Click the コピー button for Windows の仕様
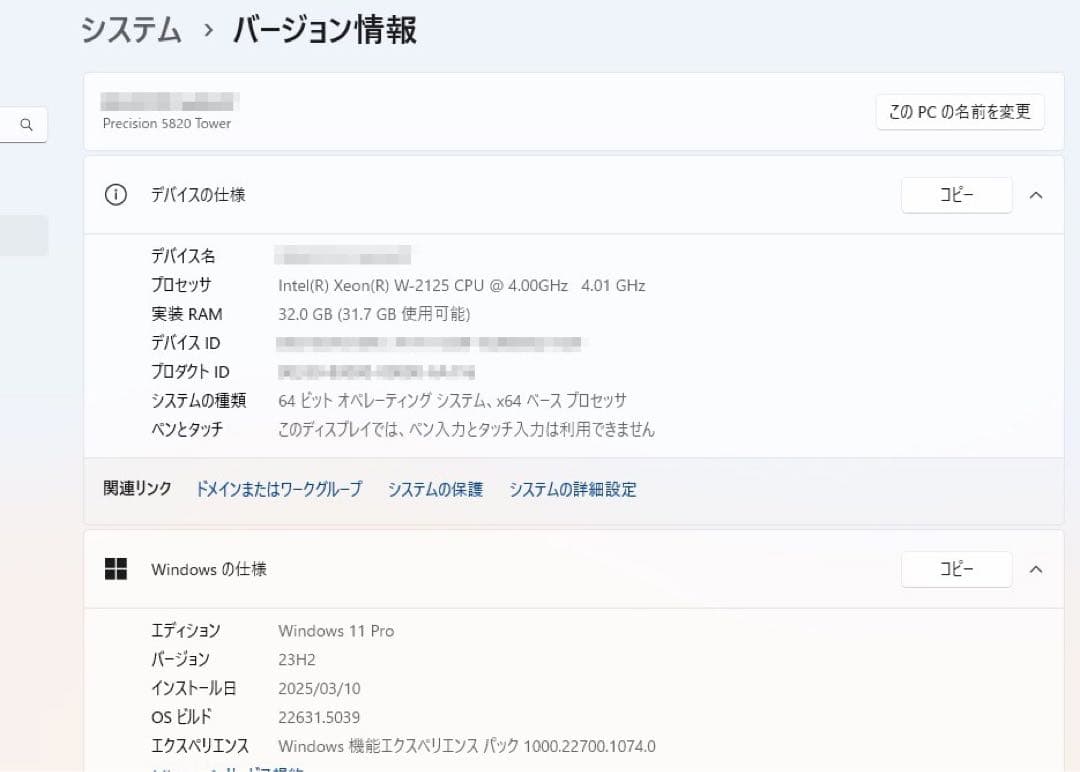 [956, 569]
